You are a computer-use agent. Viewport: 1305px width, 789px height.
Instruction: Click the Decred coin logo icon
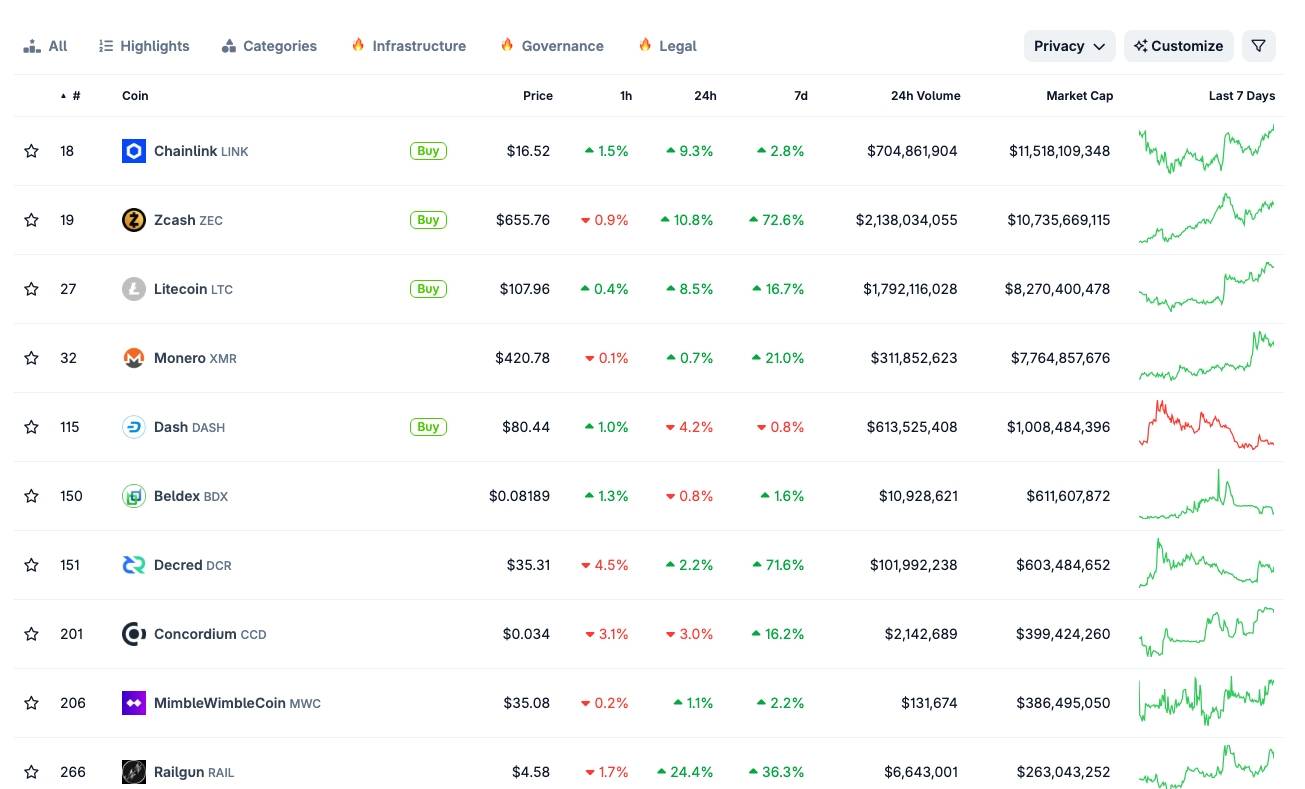(x=133, y=565)
